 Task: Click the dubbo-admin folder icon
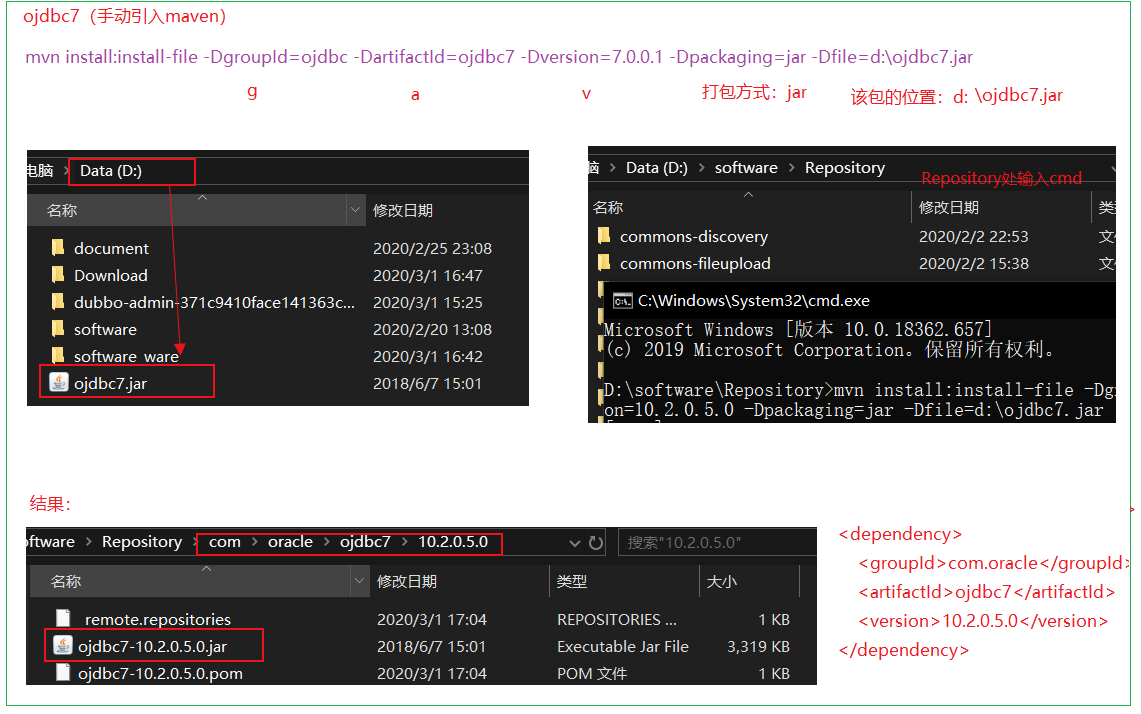tap(58, 302)
